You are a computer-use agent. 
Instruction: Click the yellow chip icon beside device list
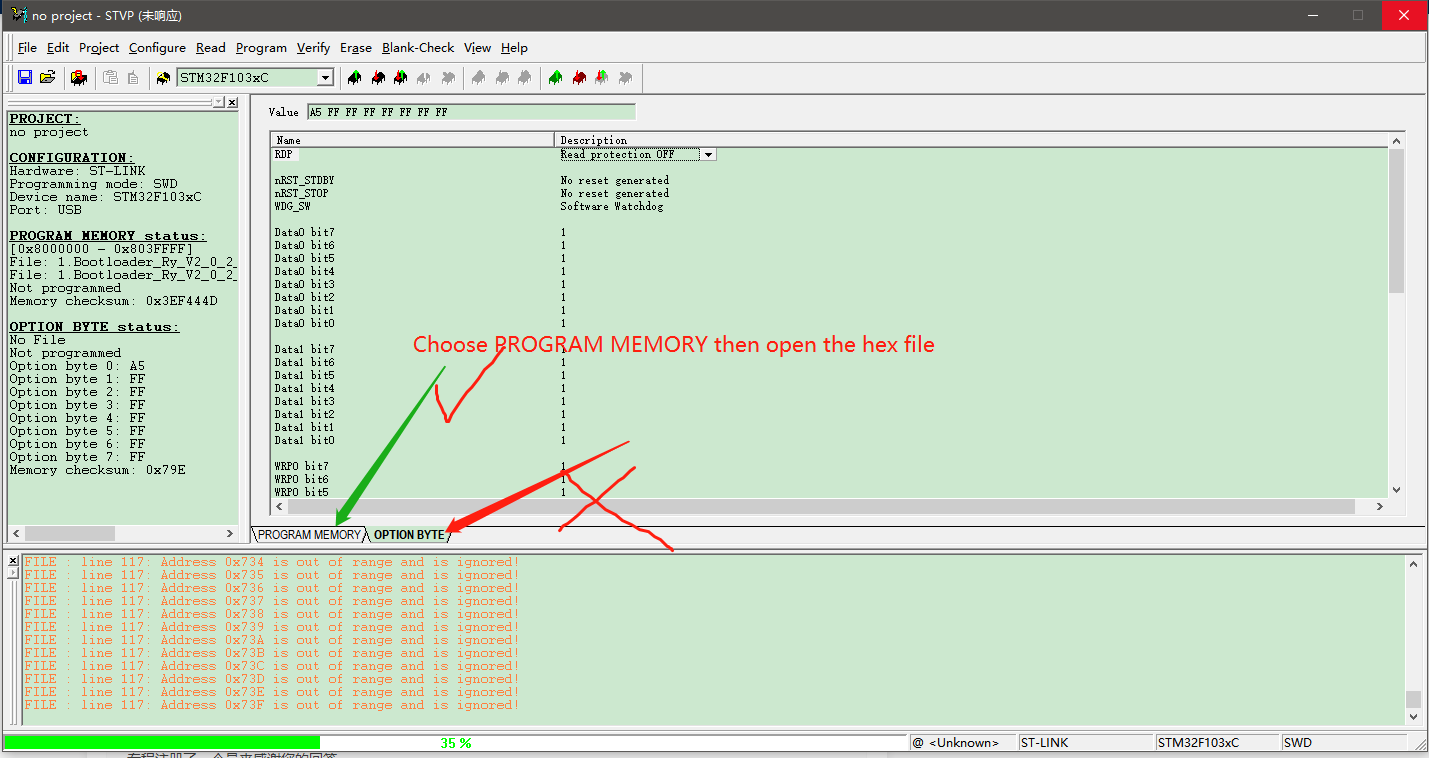coord(163,77)
